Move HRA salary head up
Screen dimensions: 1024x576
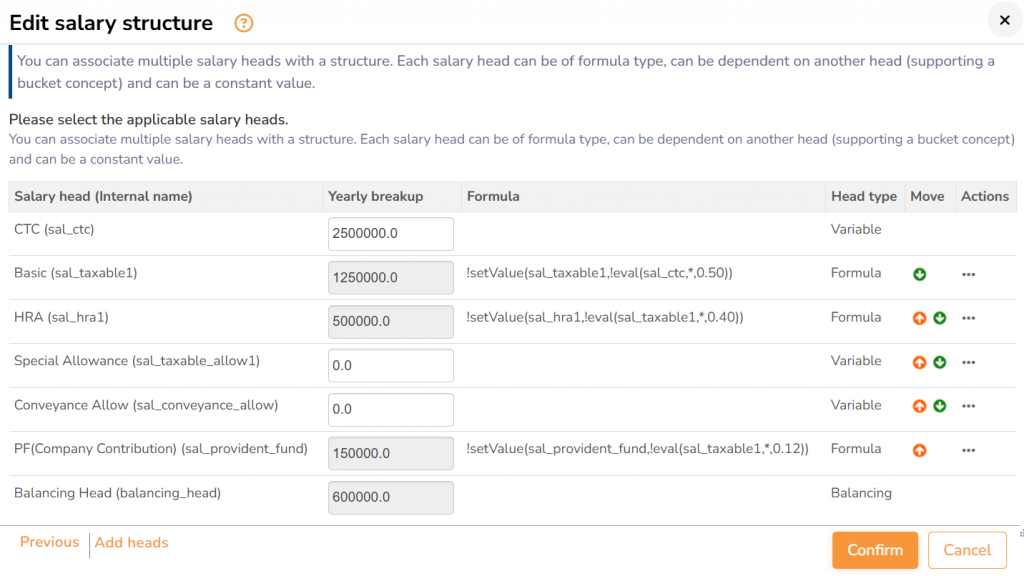(x=919, y=318)
